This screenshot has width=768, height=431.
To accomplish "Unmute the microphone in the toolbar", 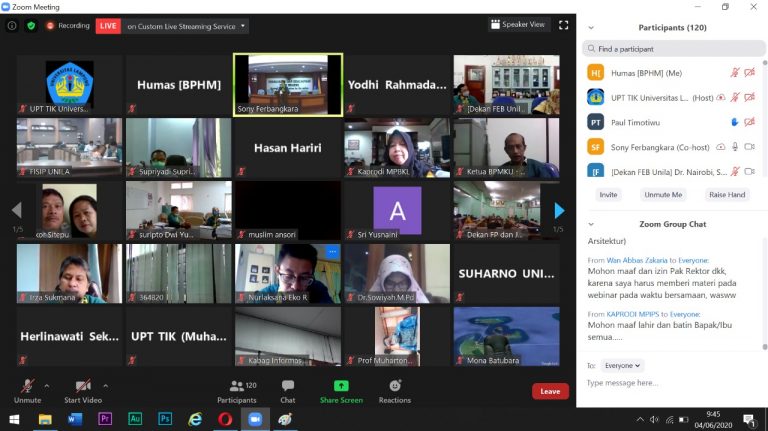I will 27,389.
